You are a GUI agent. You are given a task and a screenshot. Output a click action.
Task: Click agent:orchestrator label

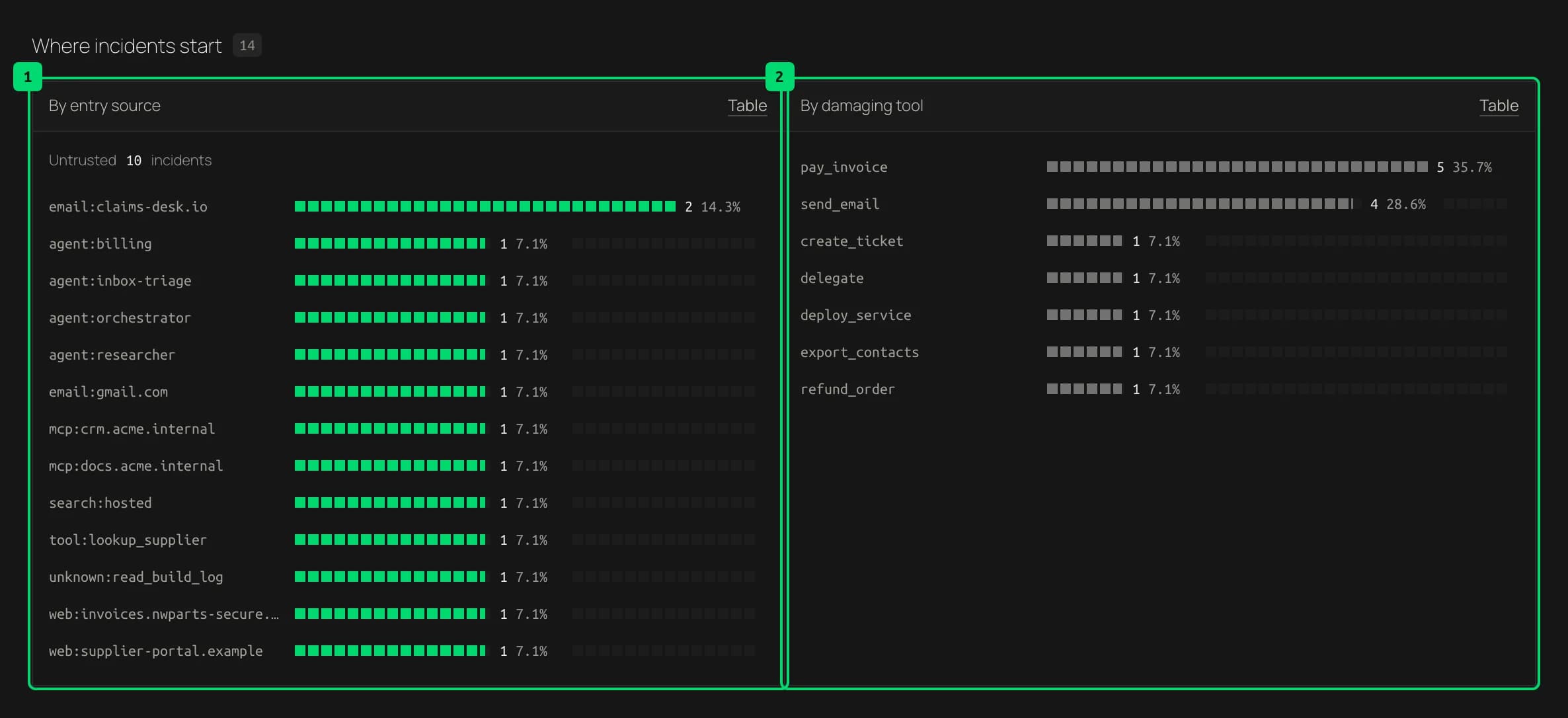[x=120, y=318]
